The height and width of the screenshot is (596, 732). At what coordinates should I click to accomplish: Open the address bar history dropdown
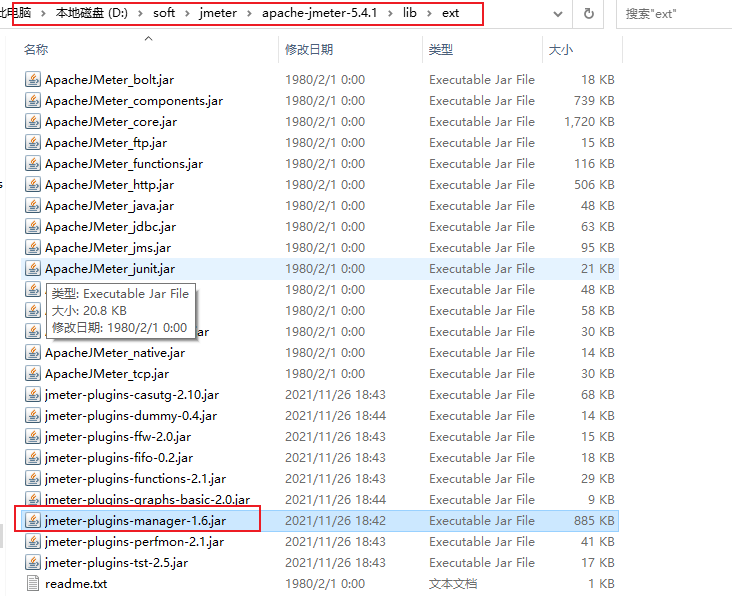[558, 14]
